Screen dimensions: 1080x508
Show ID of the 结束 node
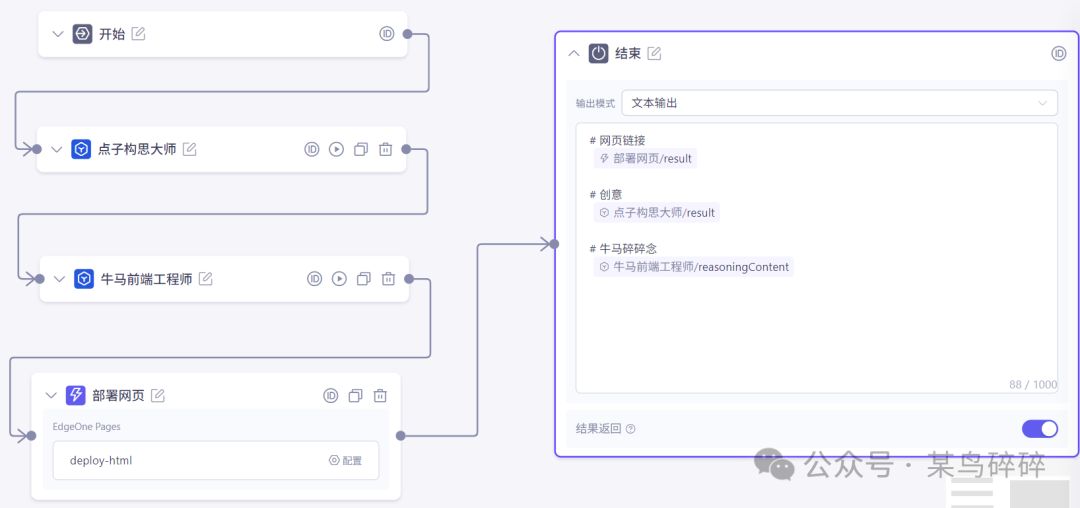[x=1058, y=54]
